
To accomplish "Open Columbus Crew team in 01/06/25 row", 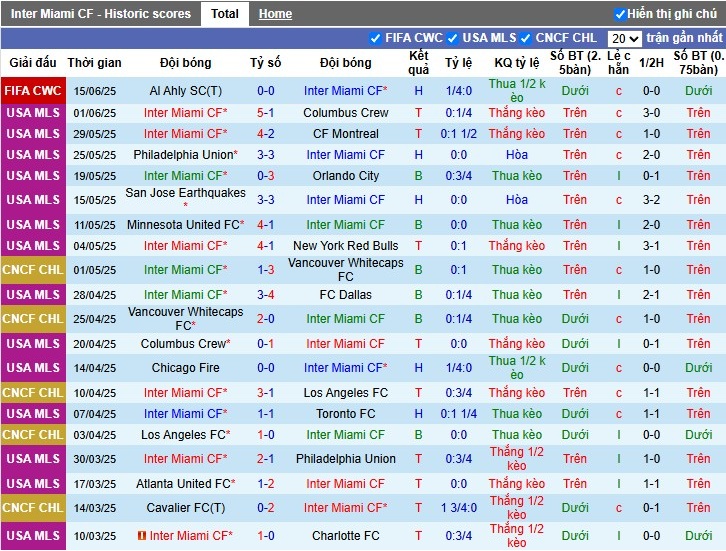I will (x=346, y=113).
